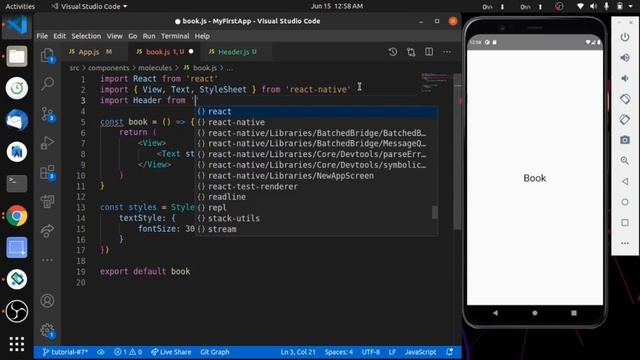The height and width of the screenshot is (360, 640).
Task: Open the Selection menu
Action: 86,36
